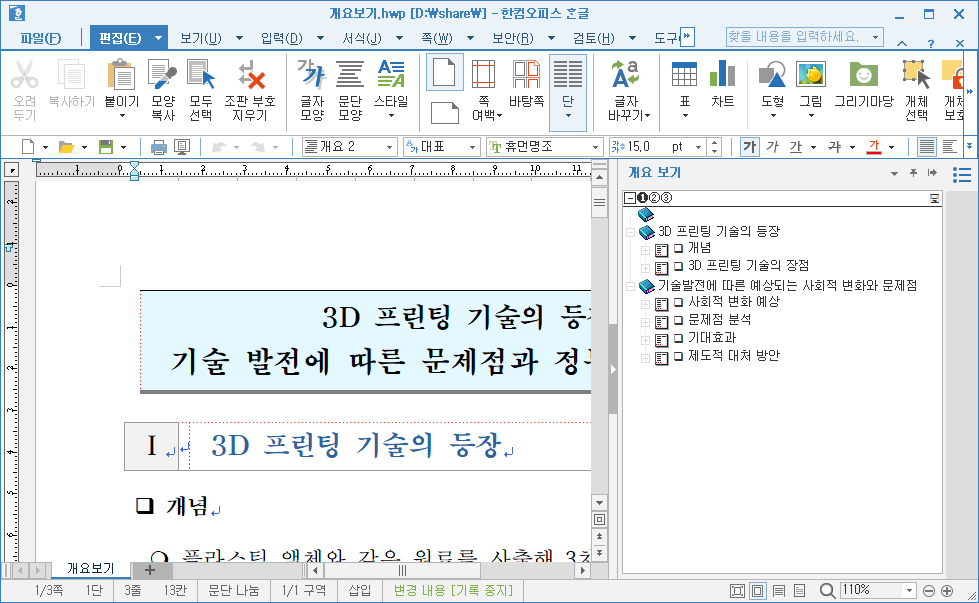Toggle underline 가 formatting button

coord(795,147)
